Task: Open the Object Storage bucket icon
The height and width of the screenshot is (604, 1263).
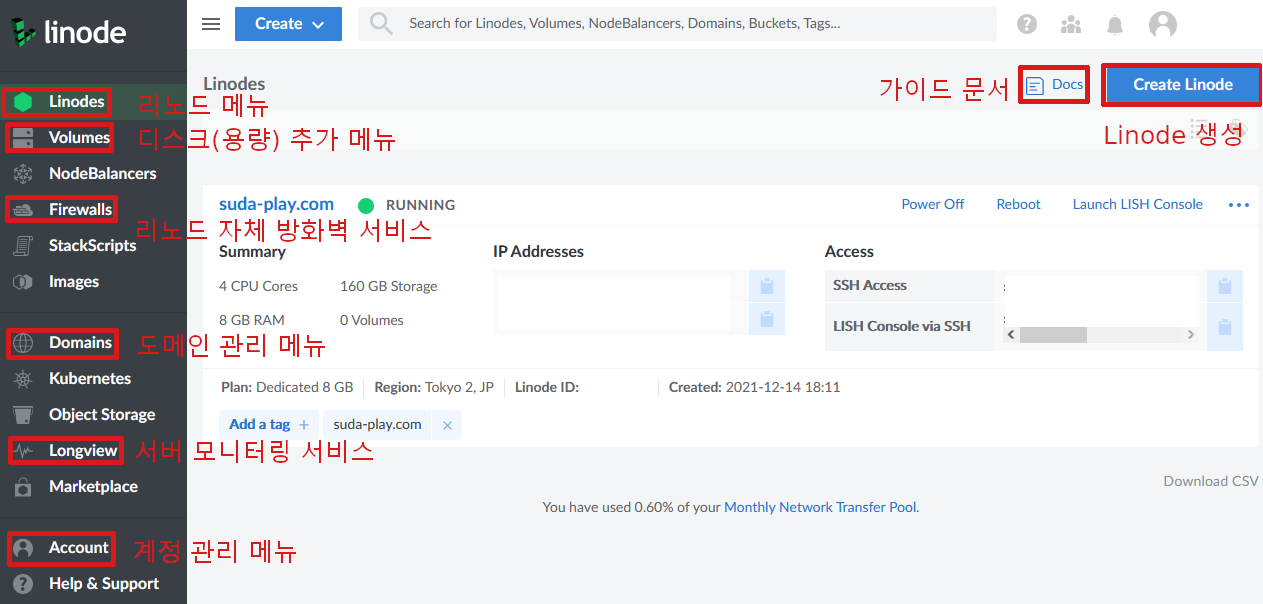Action: 23,414
